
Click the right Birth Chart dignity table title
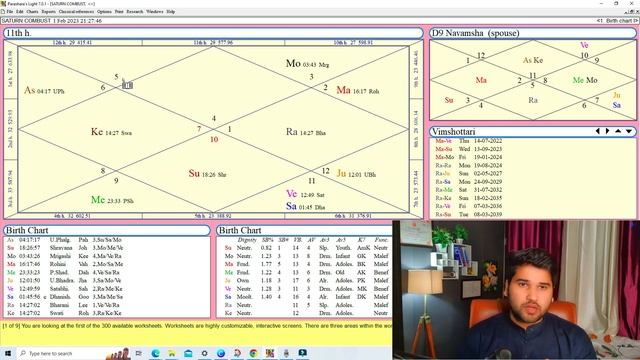[304, 230]
